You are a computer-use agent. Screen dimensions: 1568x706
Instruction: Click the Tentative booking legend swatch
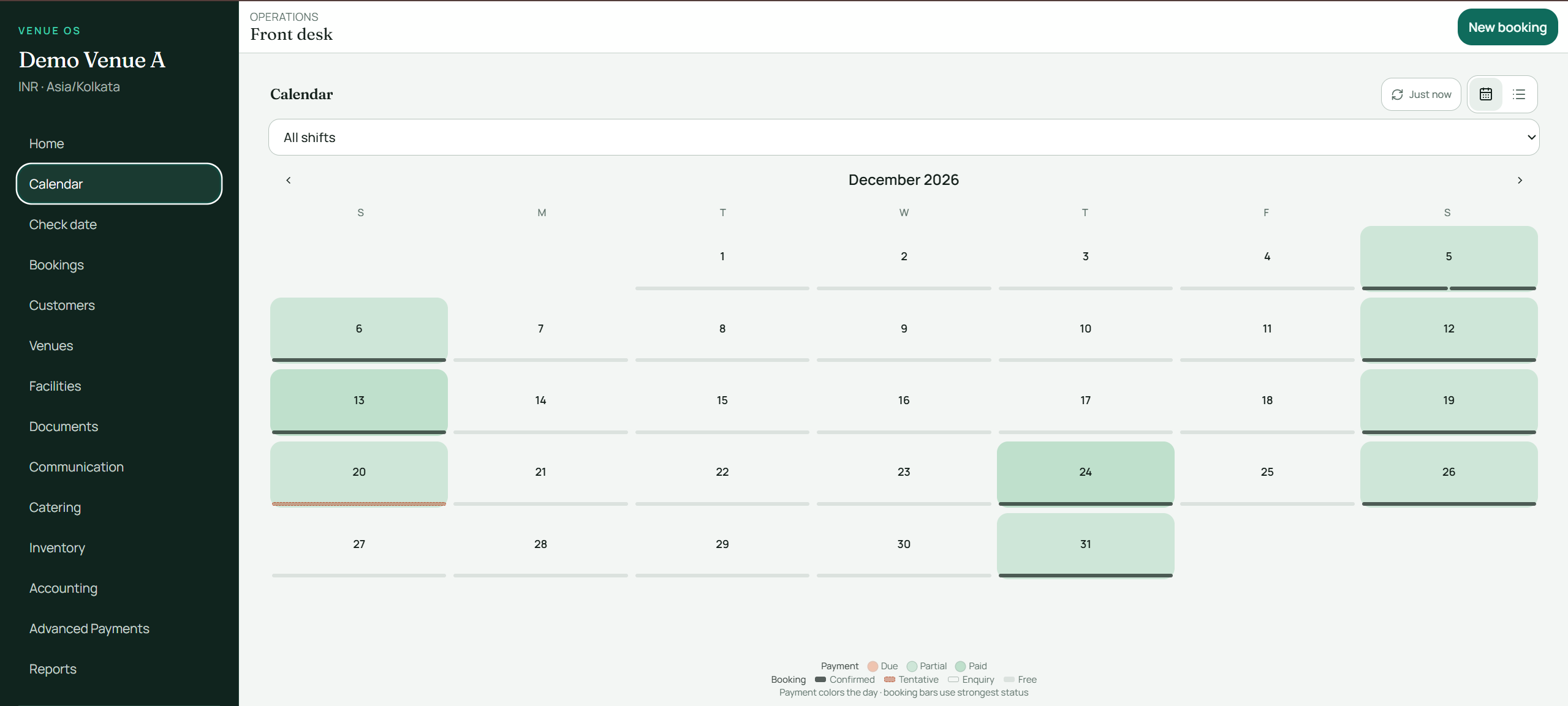click(890, 680)
